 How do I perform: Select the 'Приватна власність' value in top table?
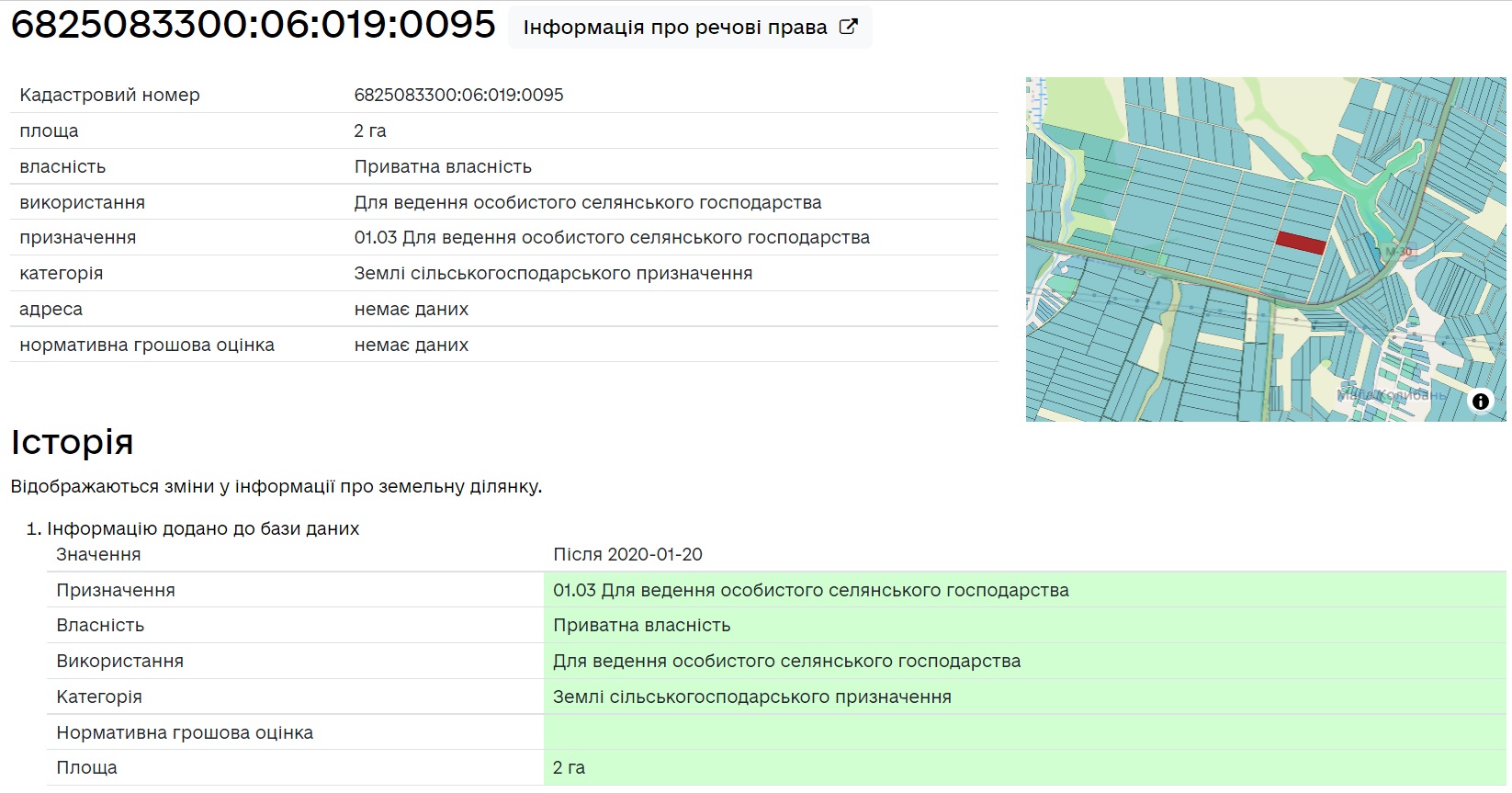[x=443, y=166]
